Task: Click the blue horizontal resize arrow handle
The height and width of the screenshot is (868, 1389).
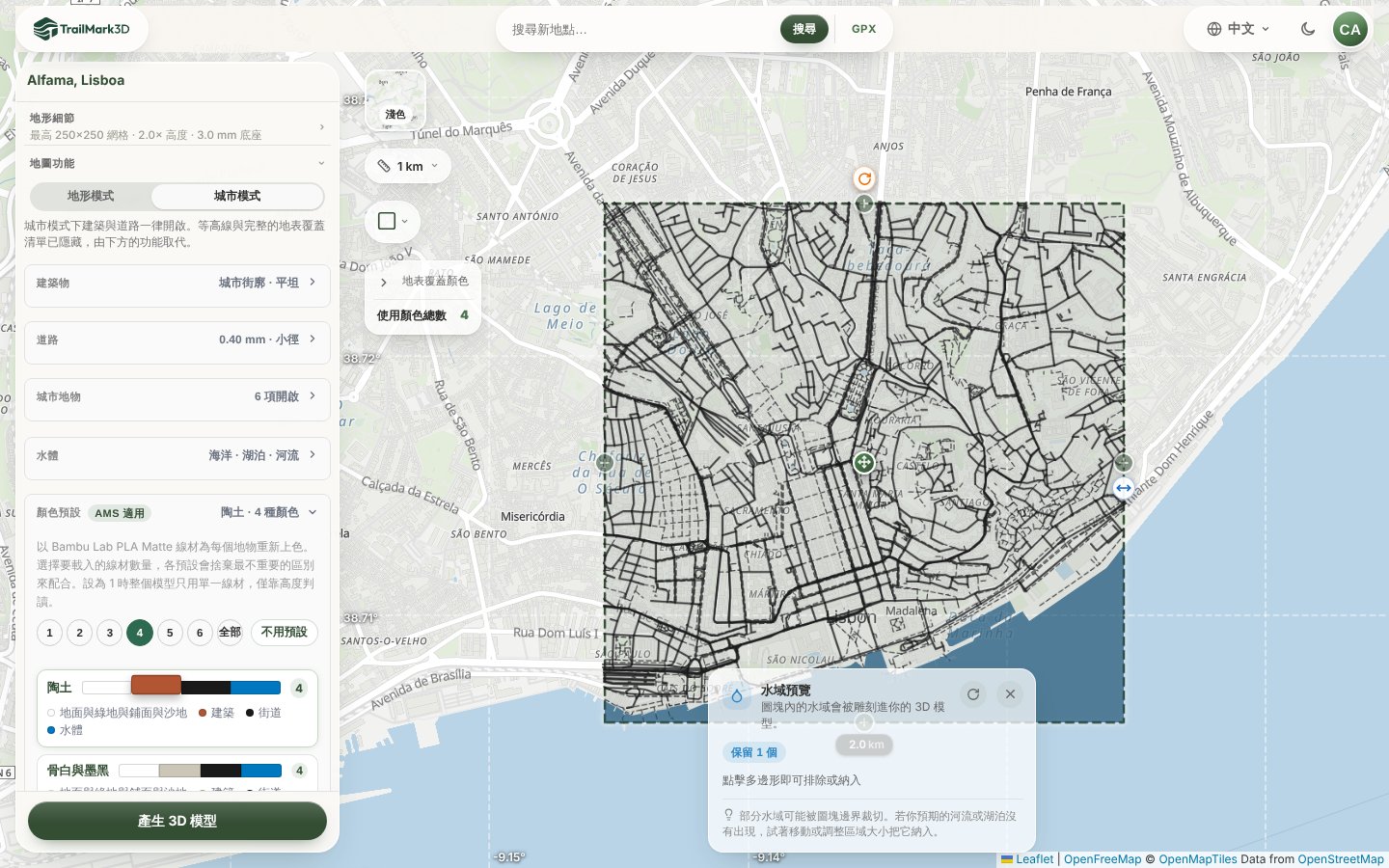Action: (x=1124, y=488)
